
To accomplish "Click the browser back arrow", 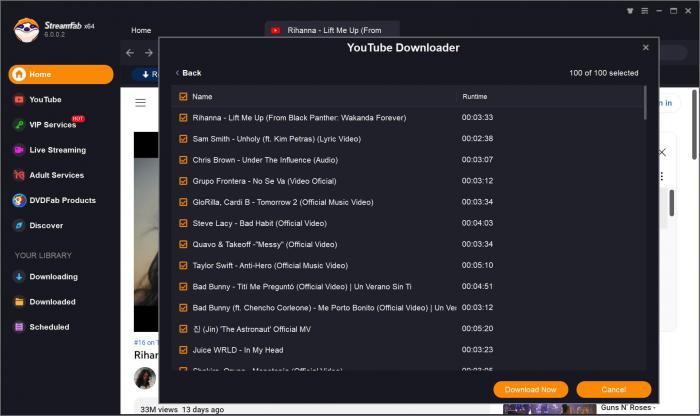I will 130,53.
